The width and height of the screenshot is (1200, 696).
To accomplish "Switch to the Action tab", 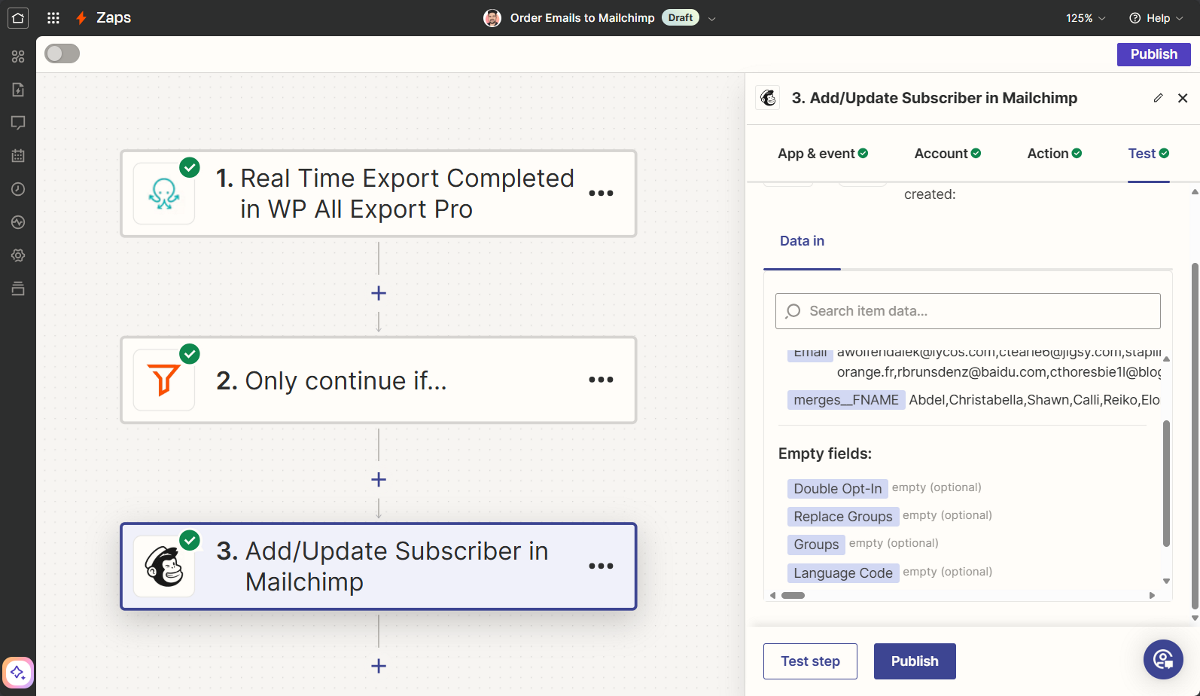I will click(1055, 153).
